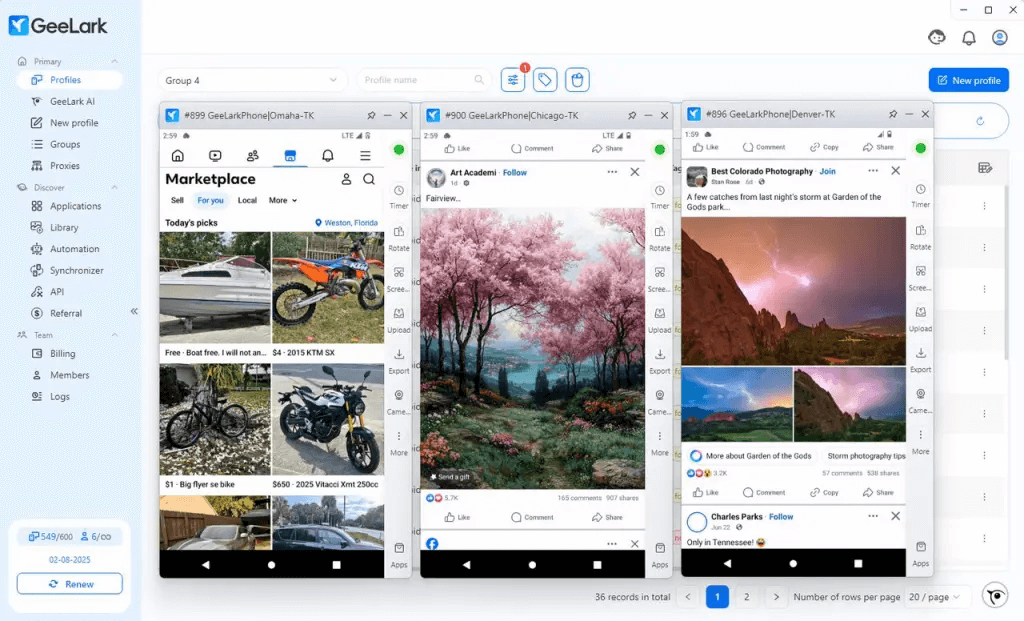Collapse the left sidebar with double arrow
Image resolution: width=1024 pixels, height=621 pixels.
coord(134,311)
